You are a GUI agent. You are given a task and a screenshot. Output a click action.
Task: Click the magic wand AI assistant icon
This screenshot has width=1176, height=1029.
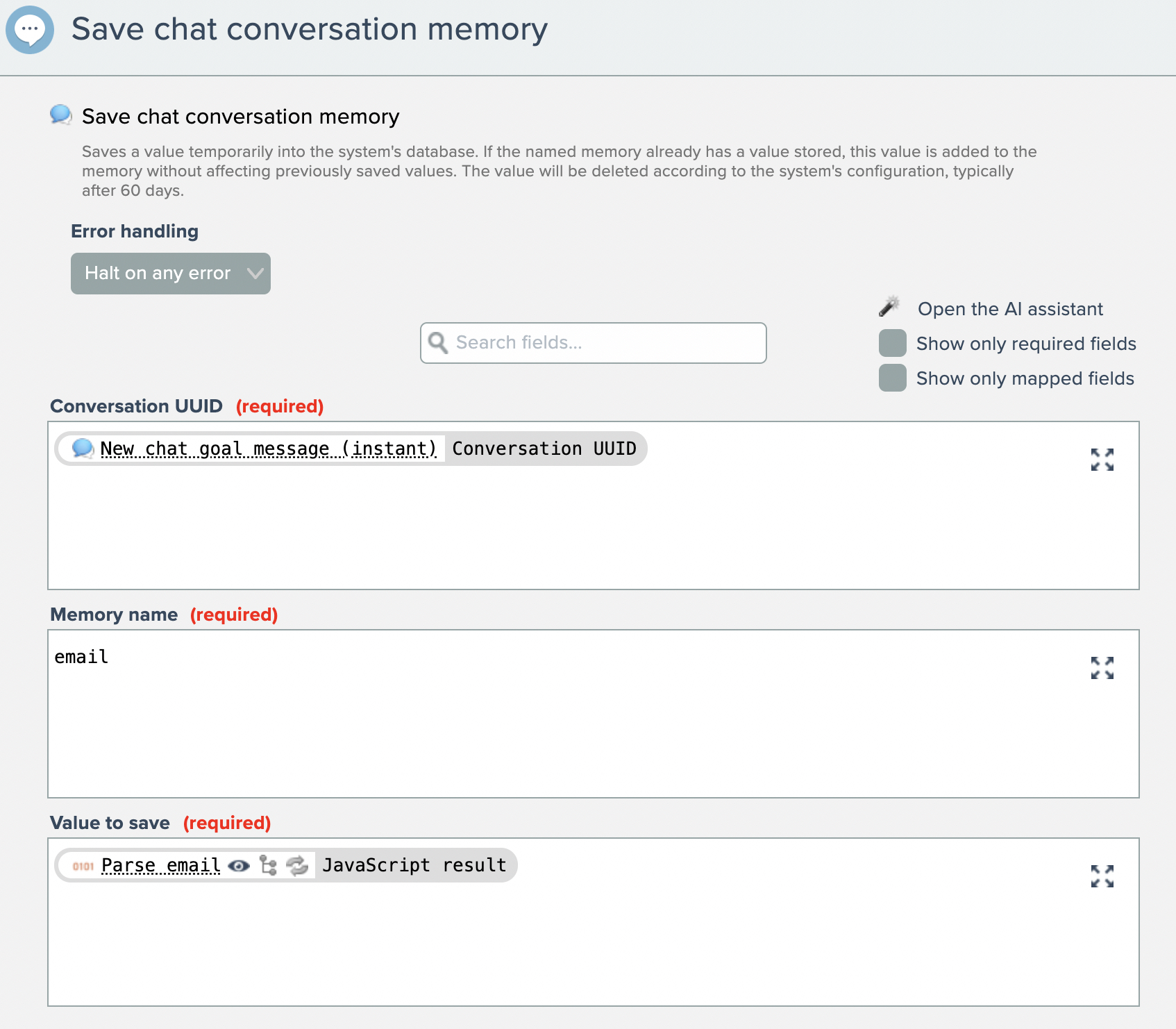pyautogui.click(x=889, y=306)
